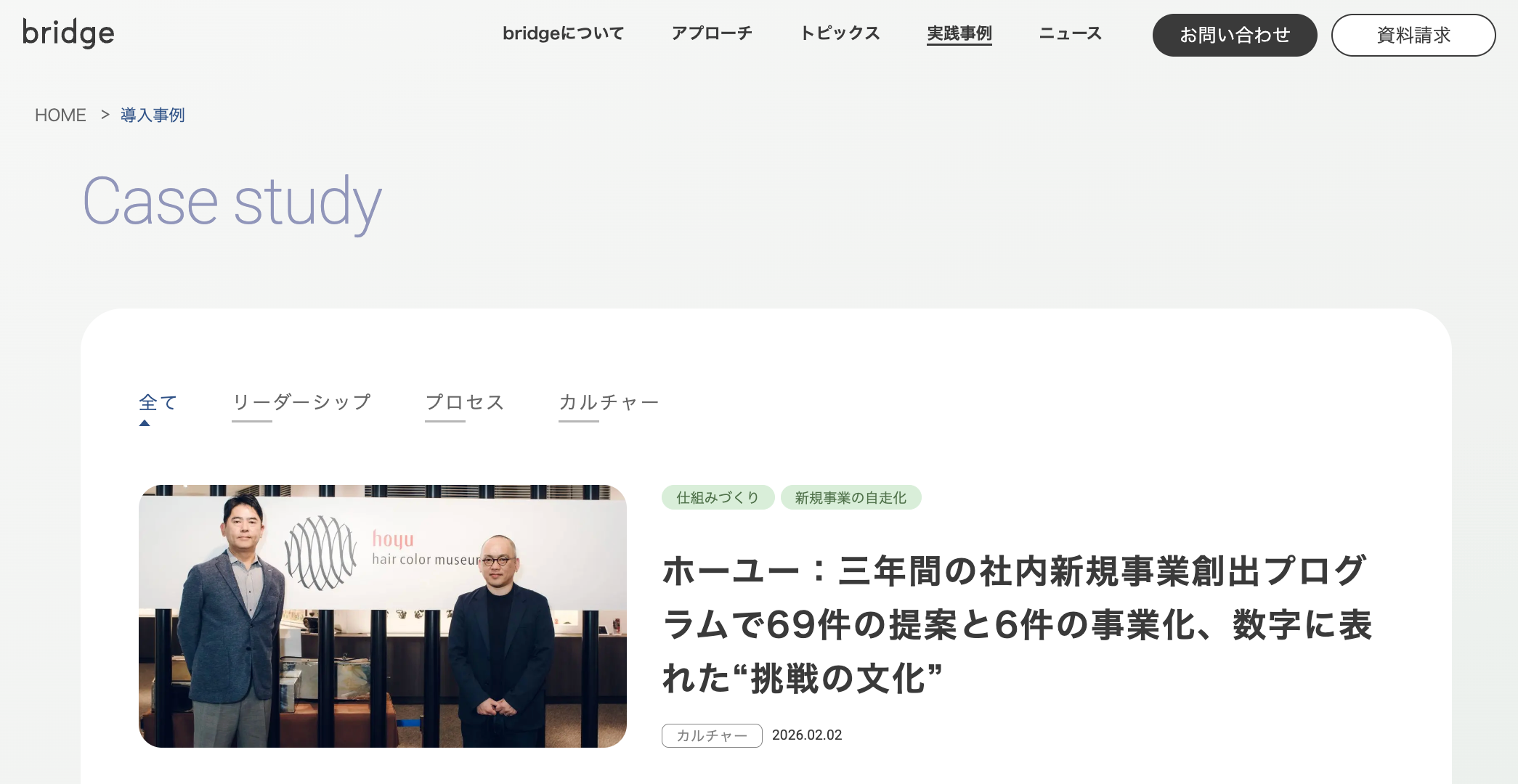Select the 実践事例 navigation item
The height and width of the screenshot is (784, 1518).
click(x=959, y=33)
